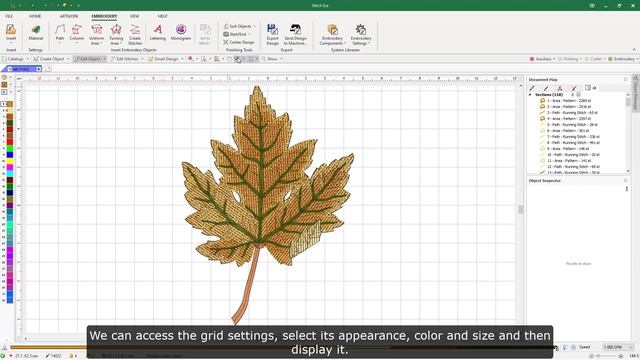Switch to the HOME tab
640x360 pixels.
pos(35,16)
